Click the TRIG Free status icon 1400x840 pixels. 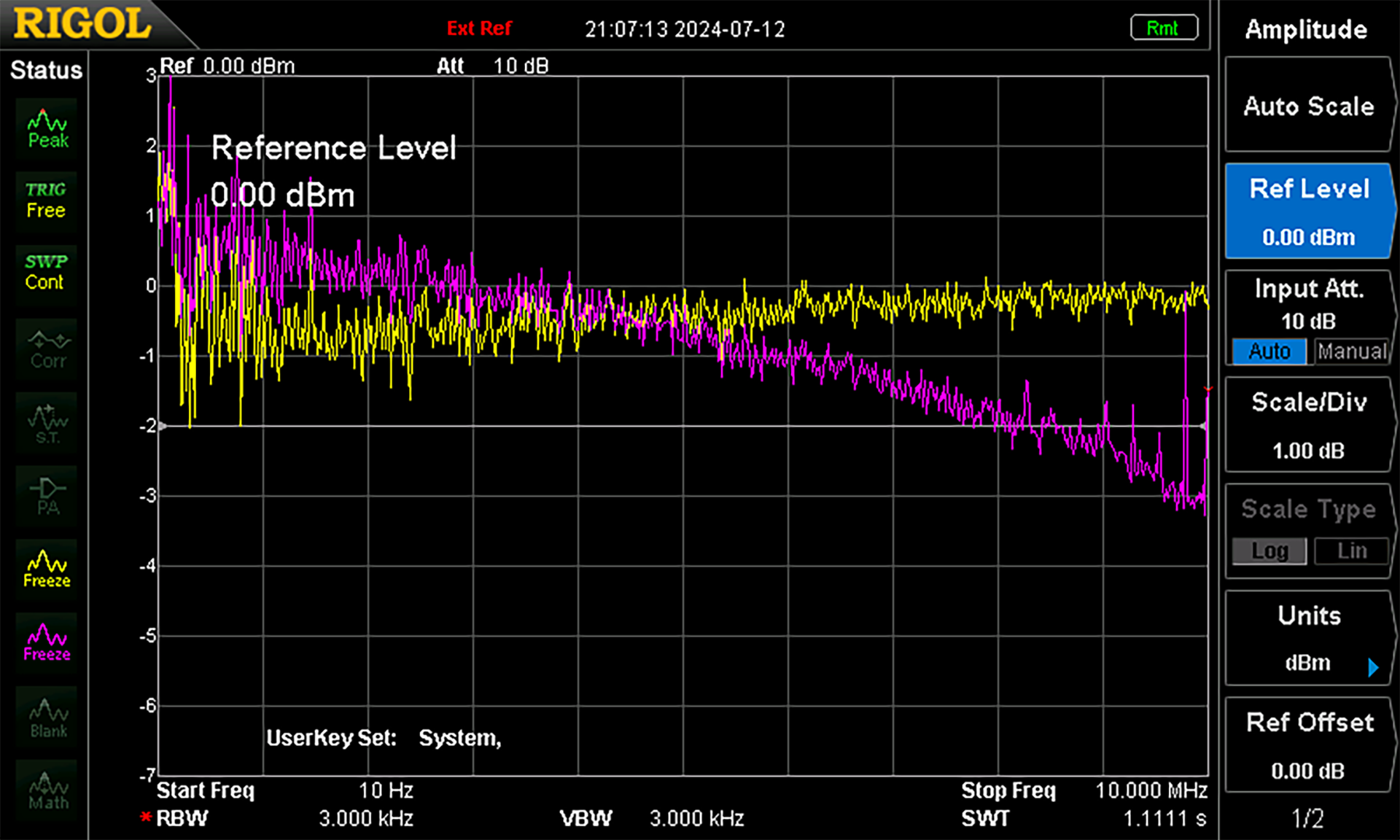tap(47, 201)
